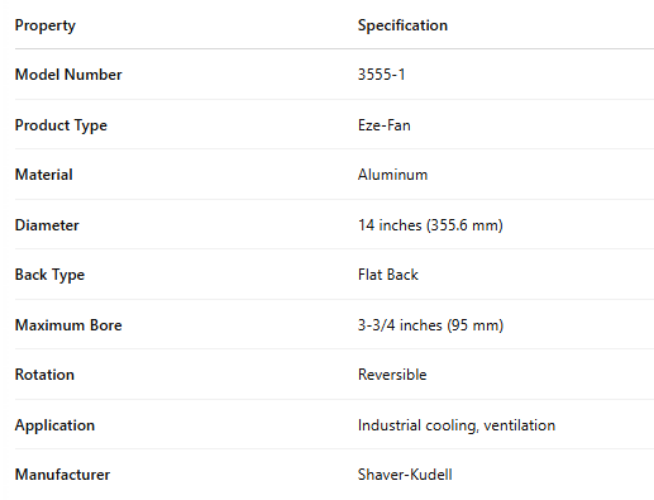This screenshot has width=654, height=500.
Task: Click the 3-3/4 inches (95 mm) value
Action: (x=430, y=325)
